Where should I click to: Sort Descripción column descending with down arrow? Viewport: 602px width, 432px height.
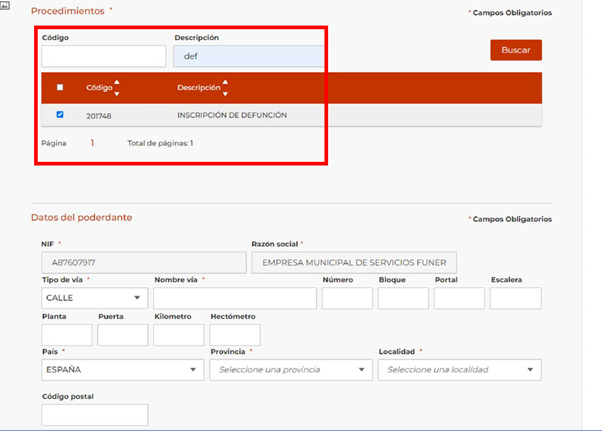tap(226, 93)
